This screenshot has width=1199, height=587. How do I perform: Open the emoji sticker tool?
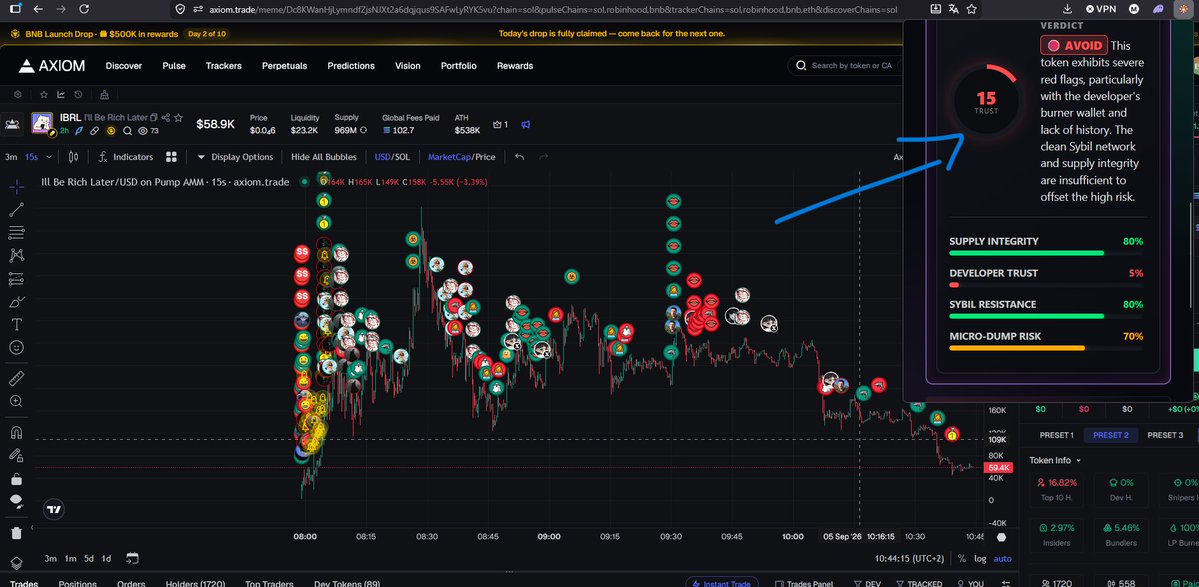click(x=16, y=347)
